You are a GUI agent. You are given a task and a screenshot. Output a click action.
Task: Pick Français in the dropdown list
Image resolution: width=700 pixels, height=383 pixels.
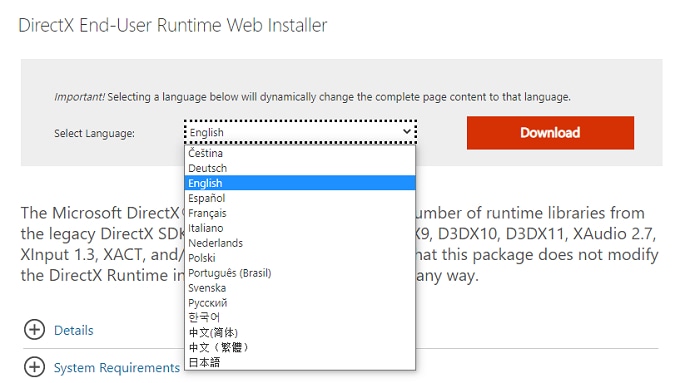[300, 213]
